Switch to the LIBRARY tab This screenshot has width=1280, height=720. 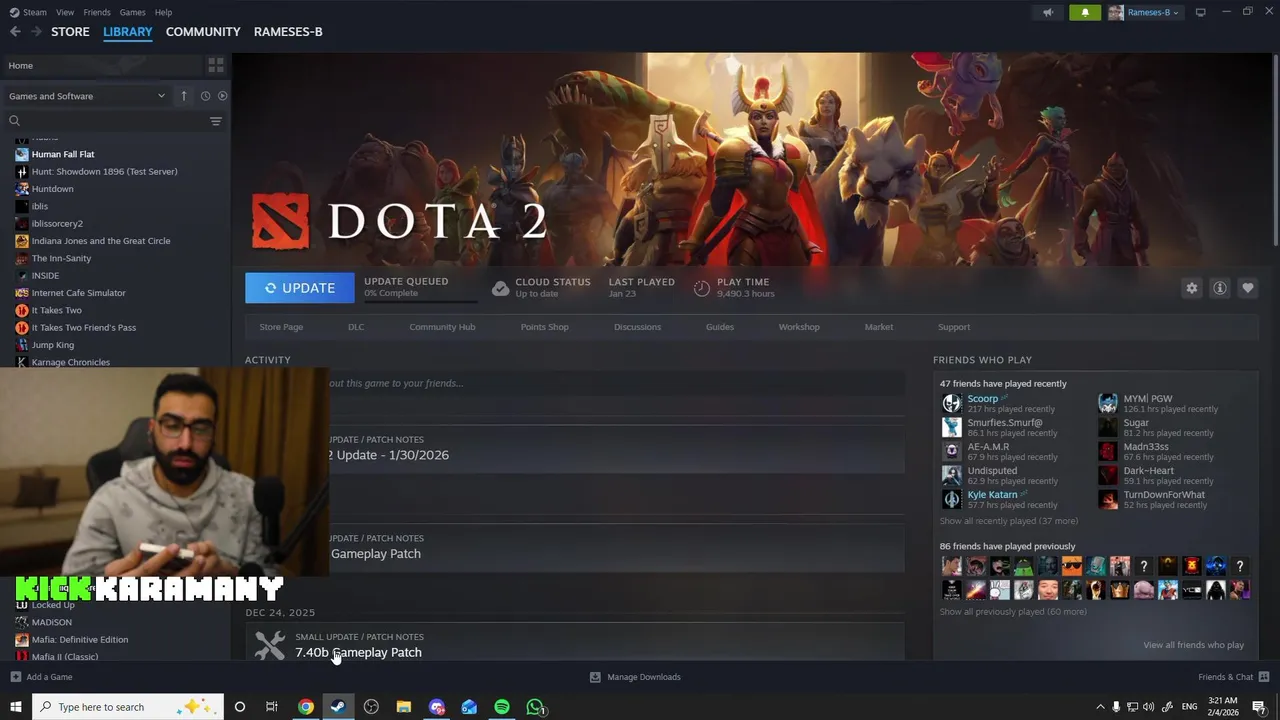click(x=128, y=32)
